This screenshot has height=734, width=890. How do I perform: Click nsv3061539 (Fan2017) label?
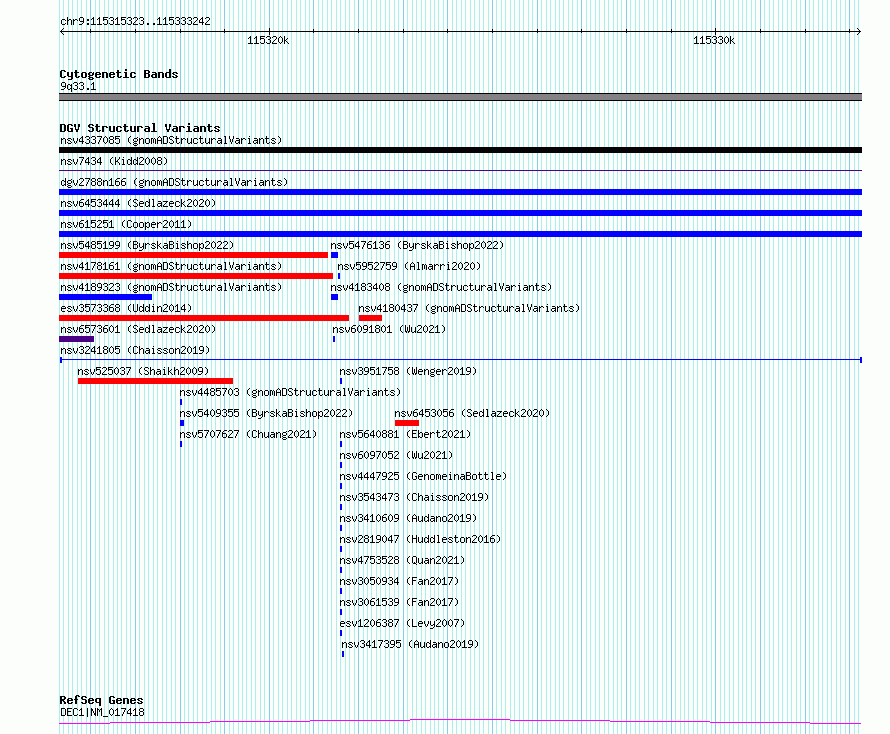[x=399, y=602]
